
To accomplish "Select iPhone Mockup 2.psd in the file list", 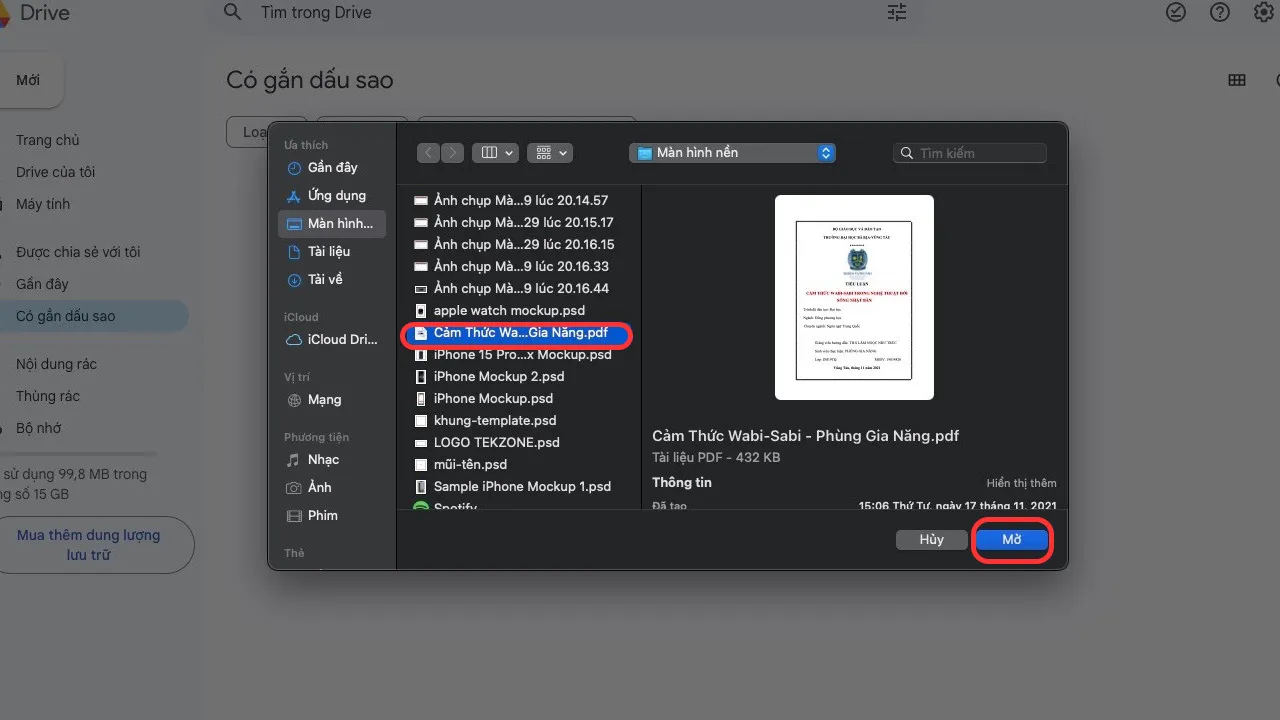I will pyautogui.click(x=500, y=376).
